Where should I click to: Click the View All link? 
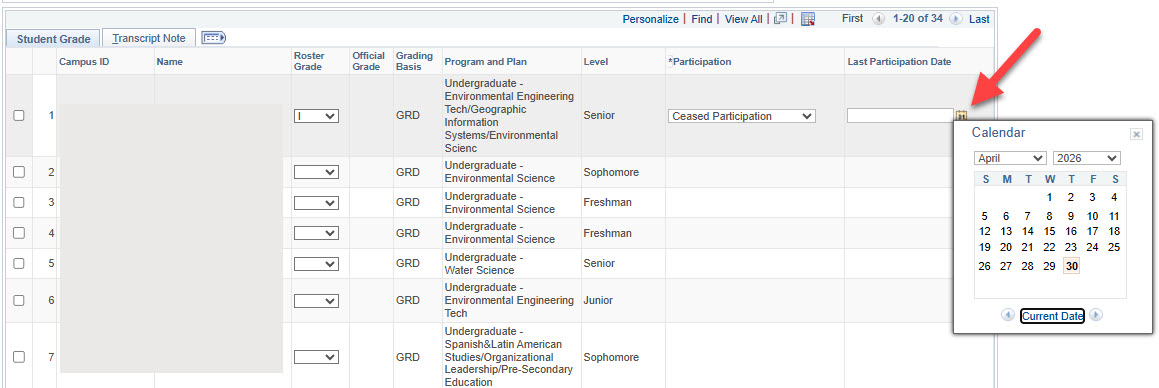(x=744, y=19)
